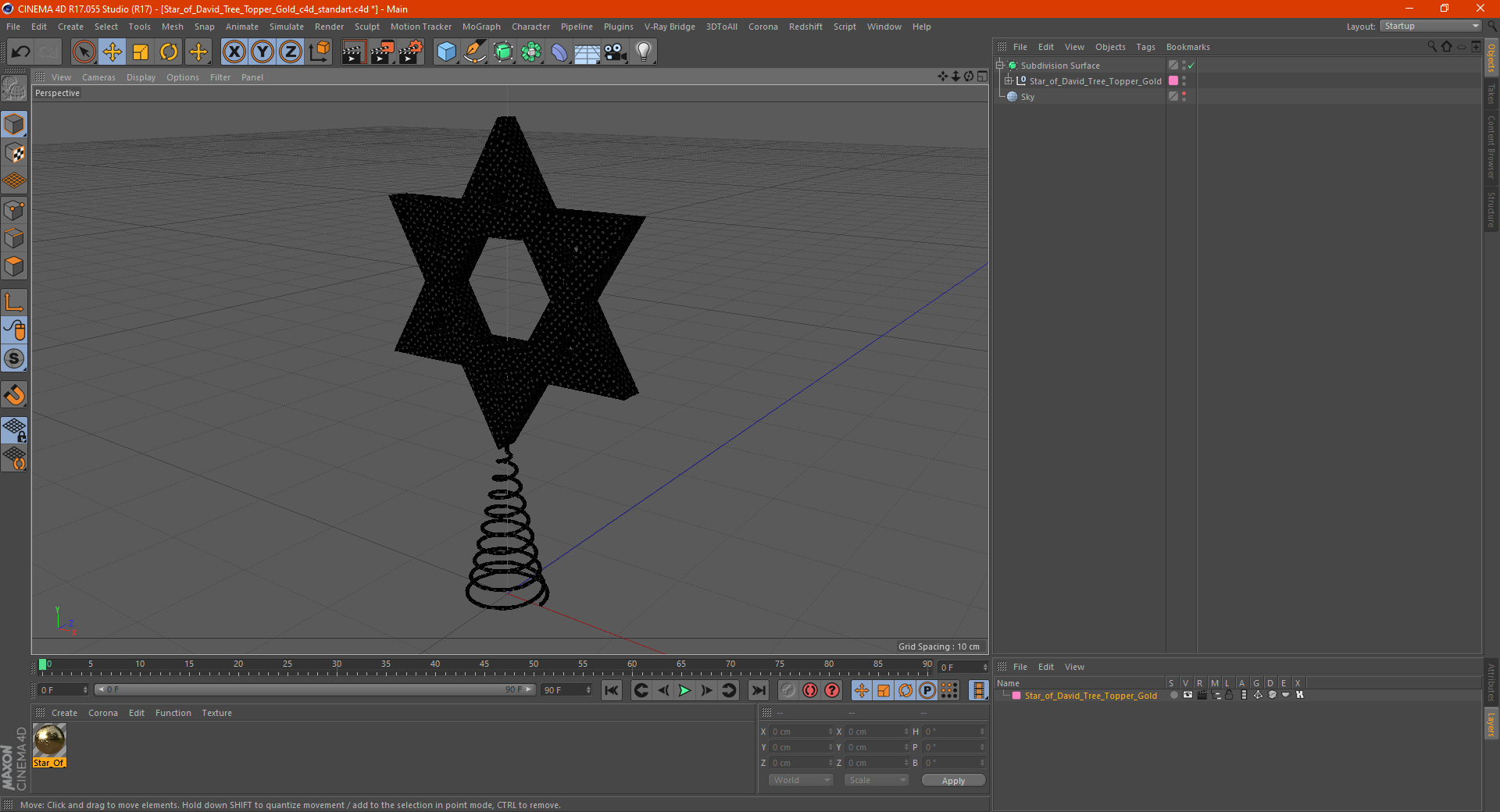
Task: Select the Sky object
Action: 1027,97
